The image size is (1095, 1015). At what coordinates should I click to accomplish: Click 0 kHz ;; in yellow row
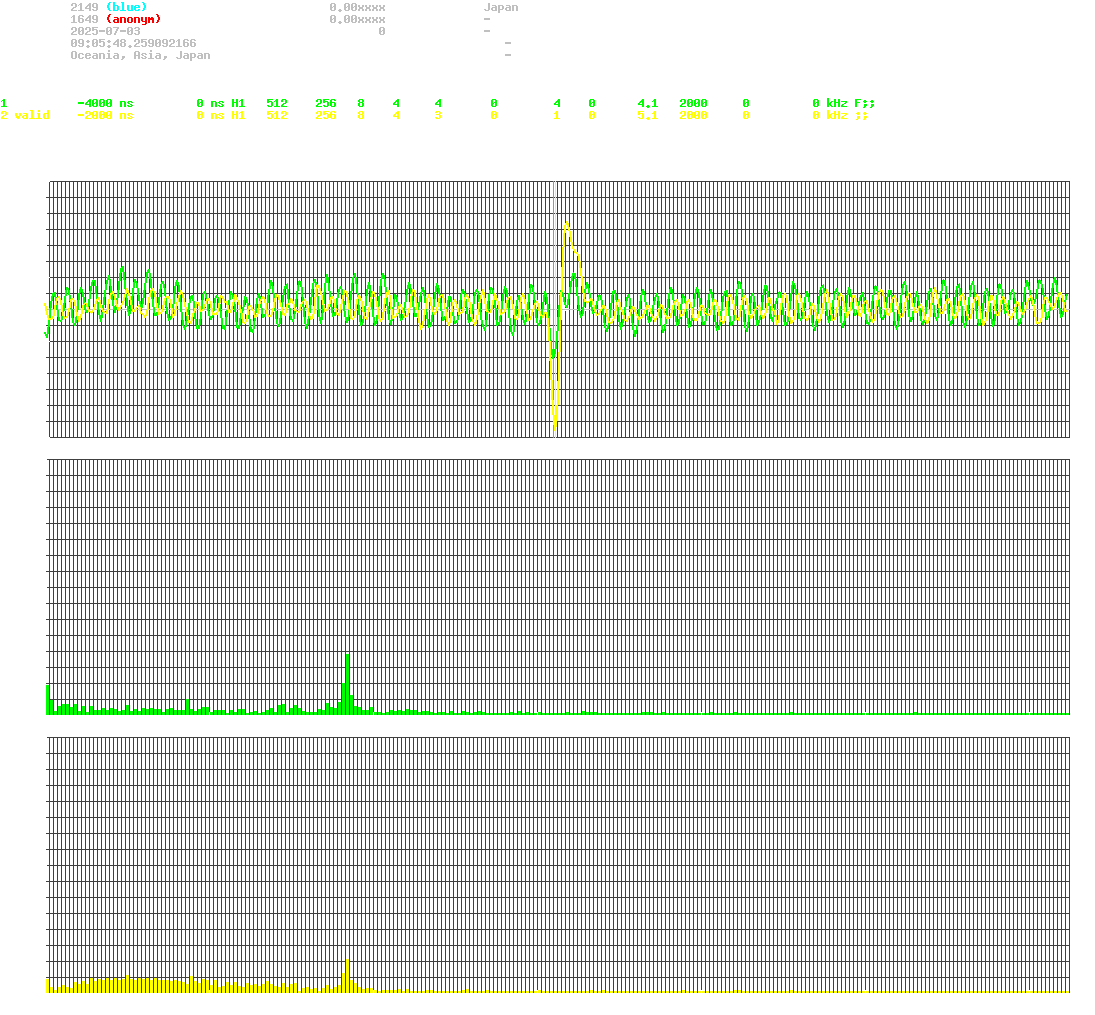[x=840, y=115]
